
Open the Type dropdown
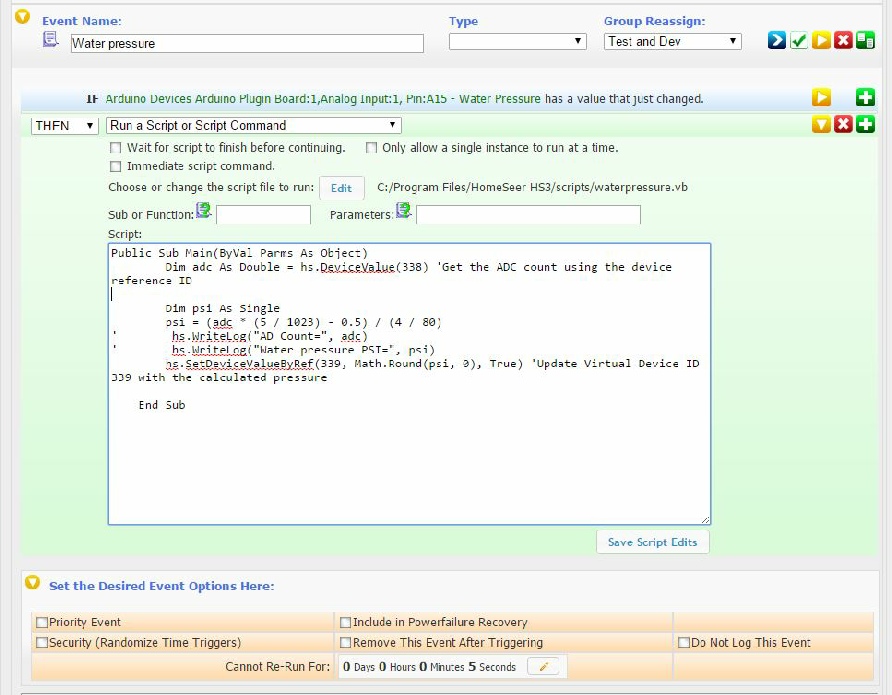pos(517,42)
